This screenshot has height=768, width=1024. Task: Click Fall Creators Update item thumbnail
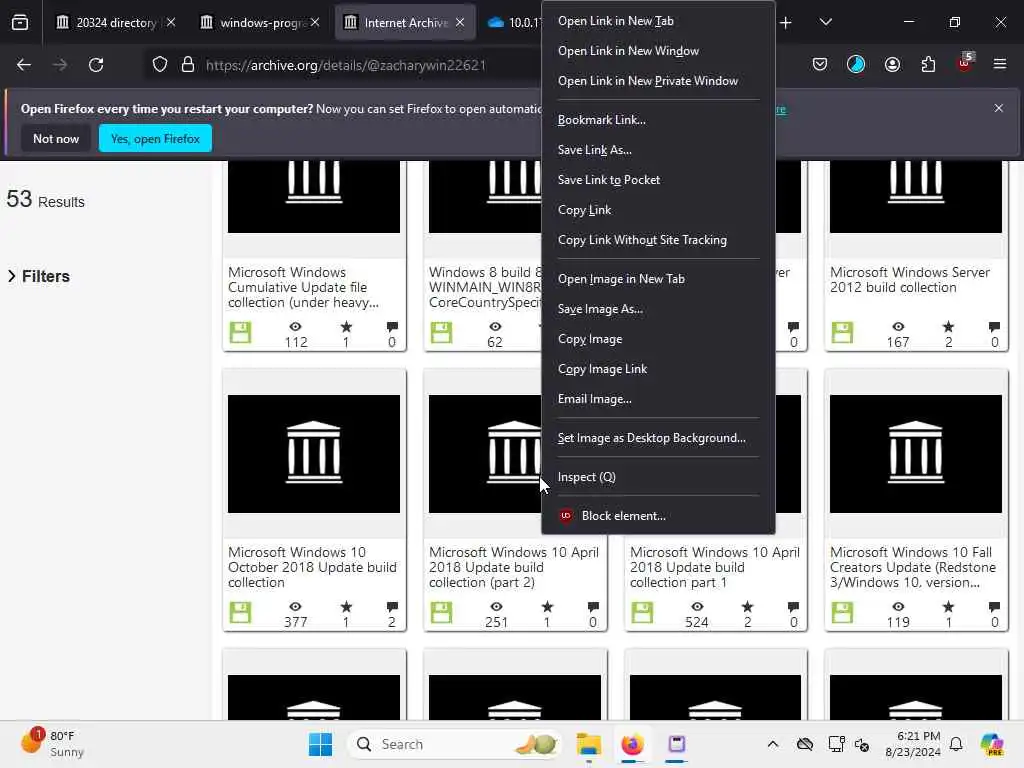tap(916, 453)
